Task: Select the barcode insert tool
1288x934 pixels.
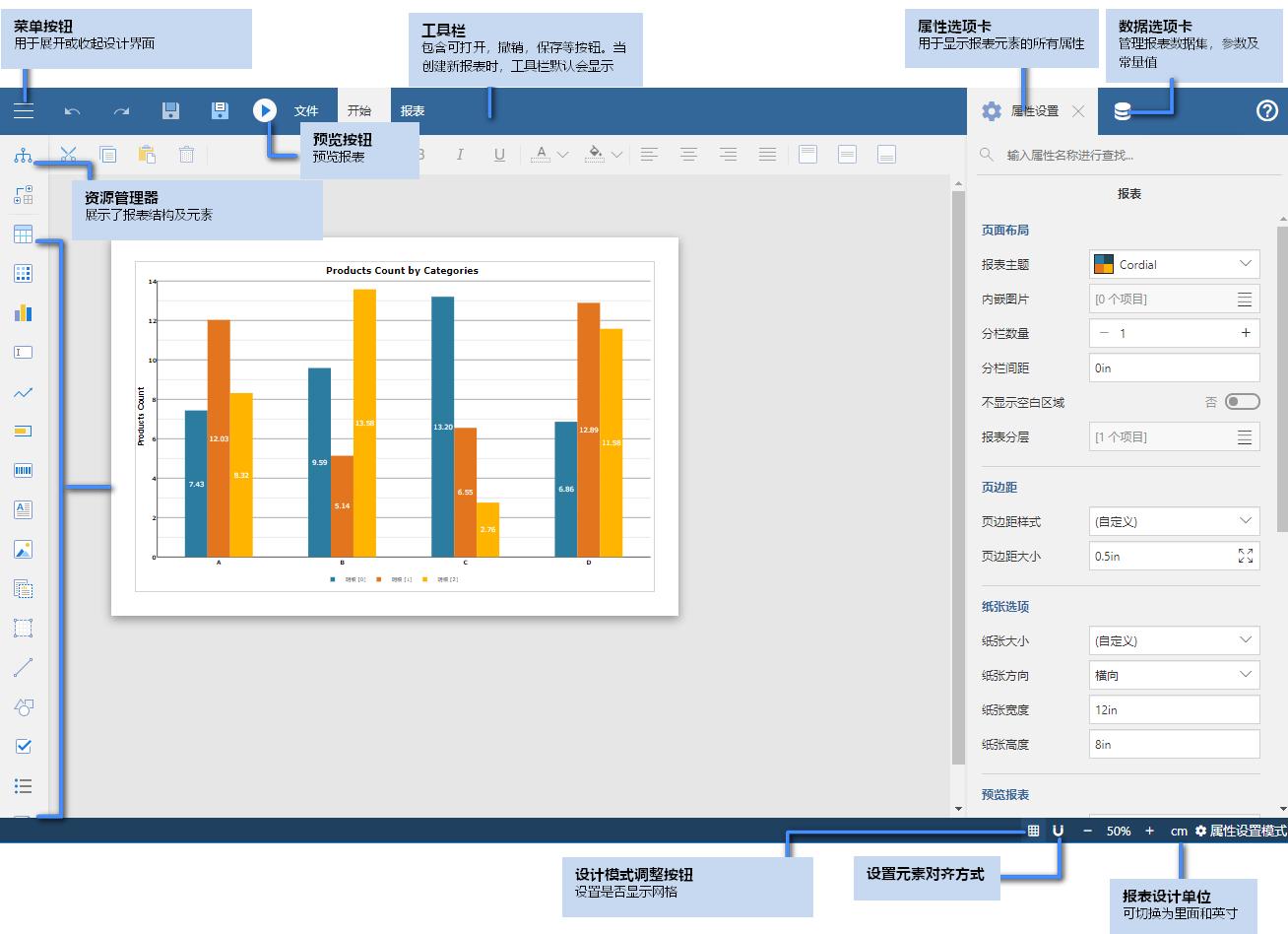Action: pyautogui.click(x=23, y=470)
